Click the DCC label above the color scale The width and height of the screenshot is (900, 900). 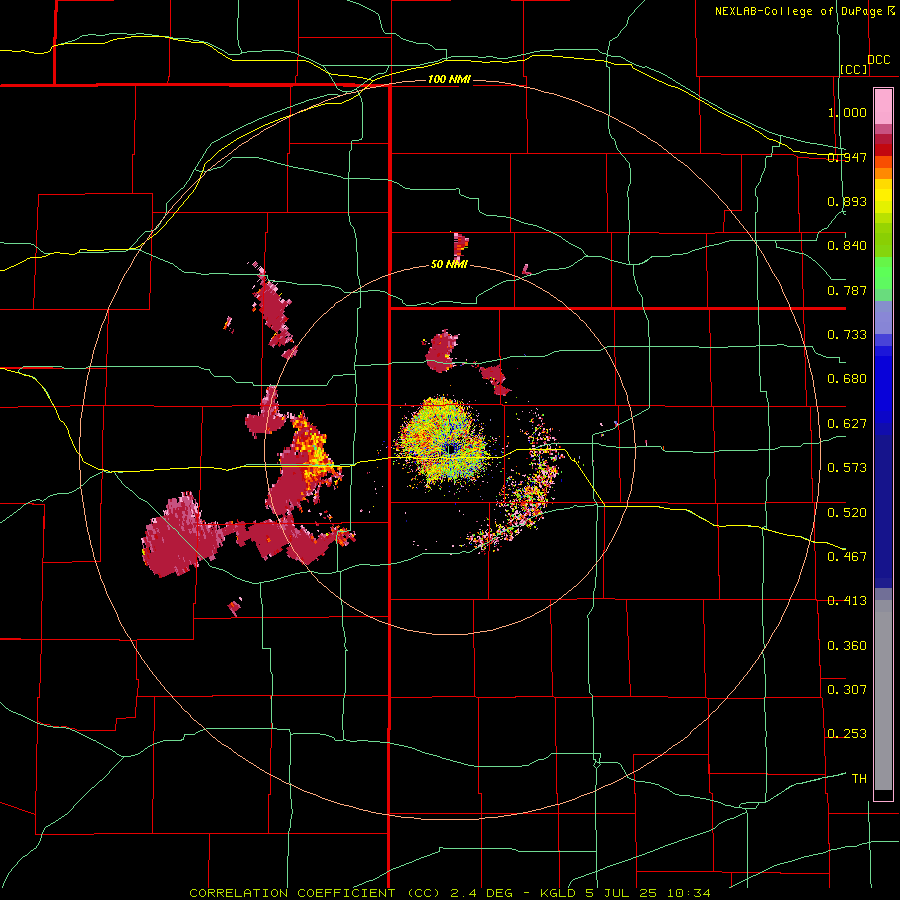(x=878, y=60)
